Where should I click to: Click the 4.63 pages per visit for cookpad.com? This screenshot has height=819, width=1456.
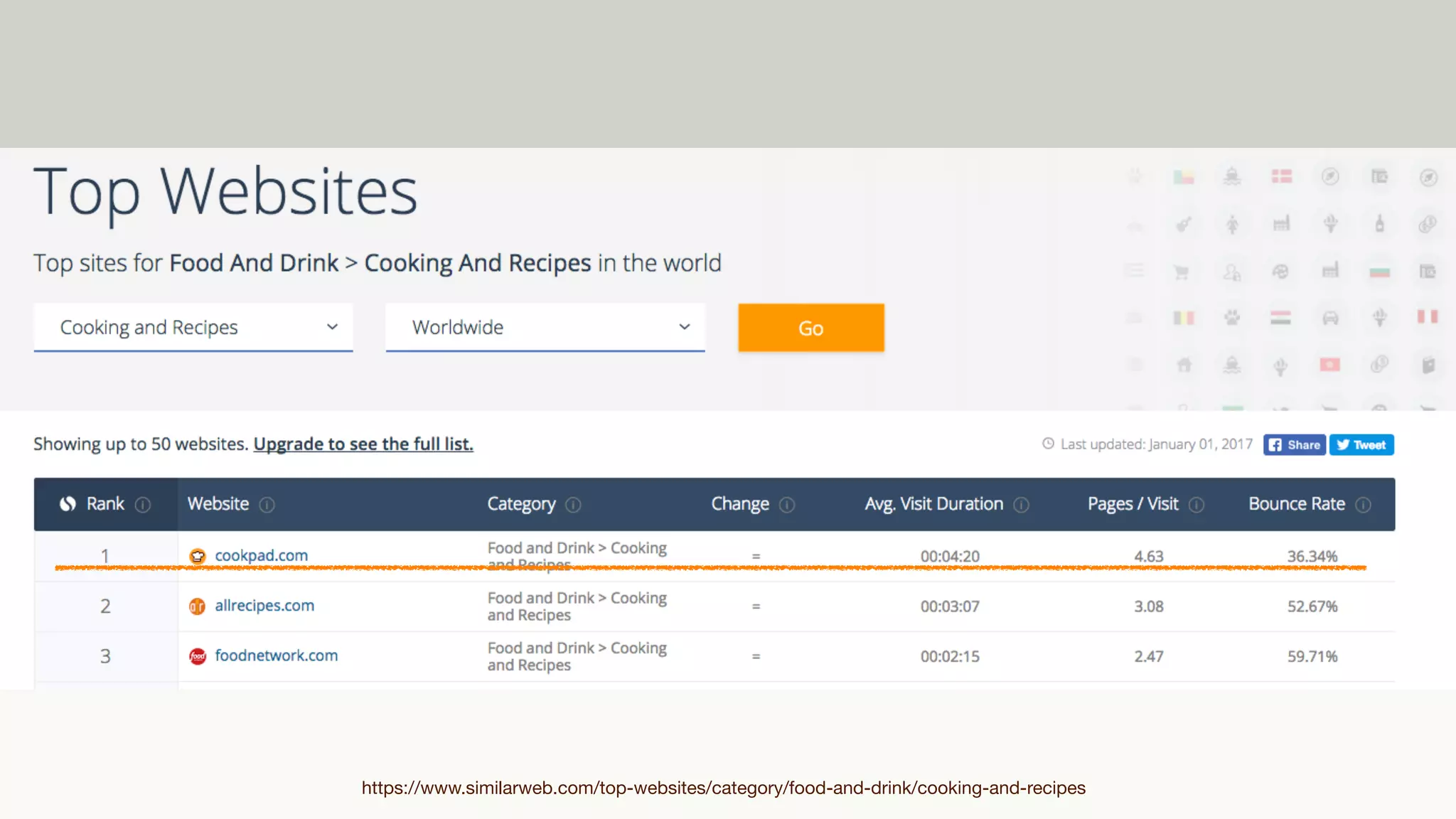point(1149,556)
